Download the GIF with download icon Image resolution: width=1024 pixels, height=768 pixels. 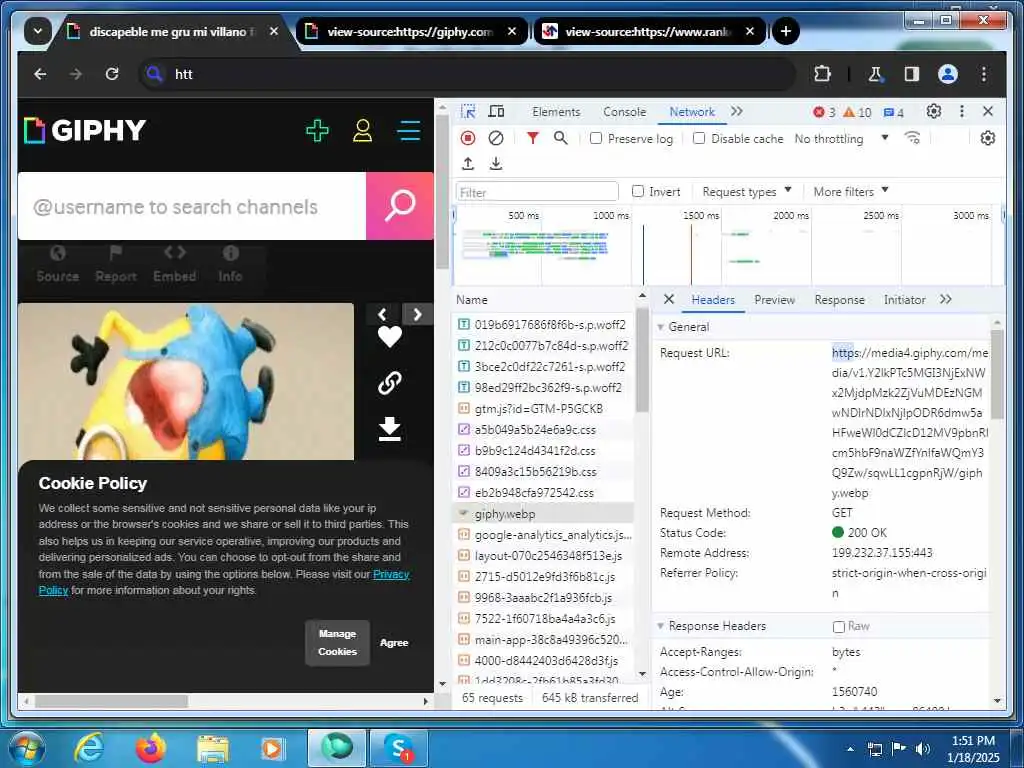tap(390, 429)
